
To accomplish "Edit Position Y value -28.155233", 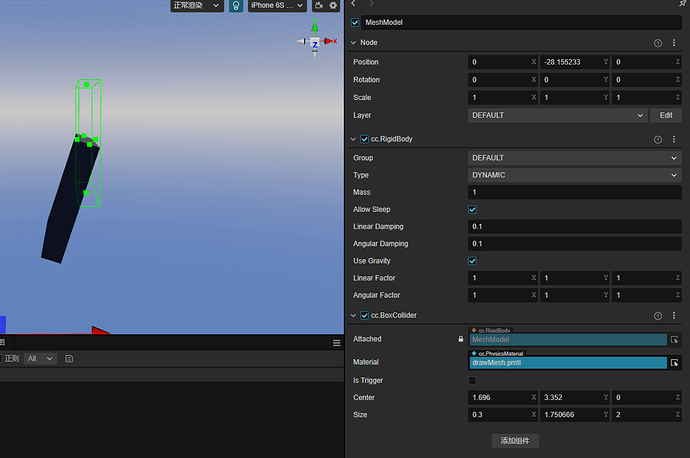I will (574, 62).
